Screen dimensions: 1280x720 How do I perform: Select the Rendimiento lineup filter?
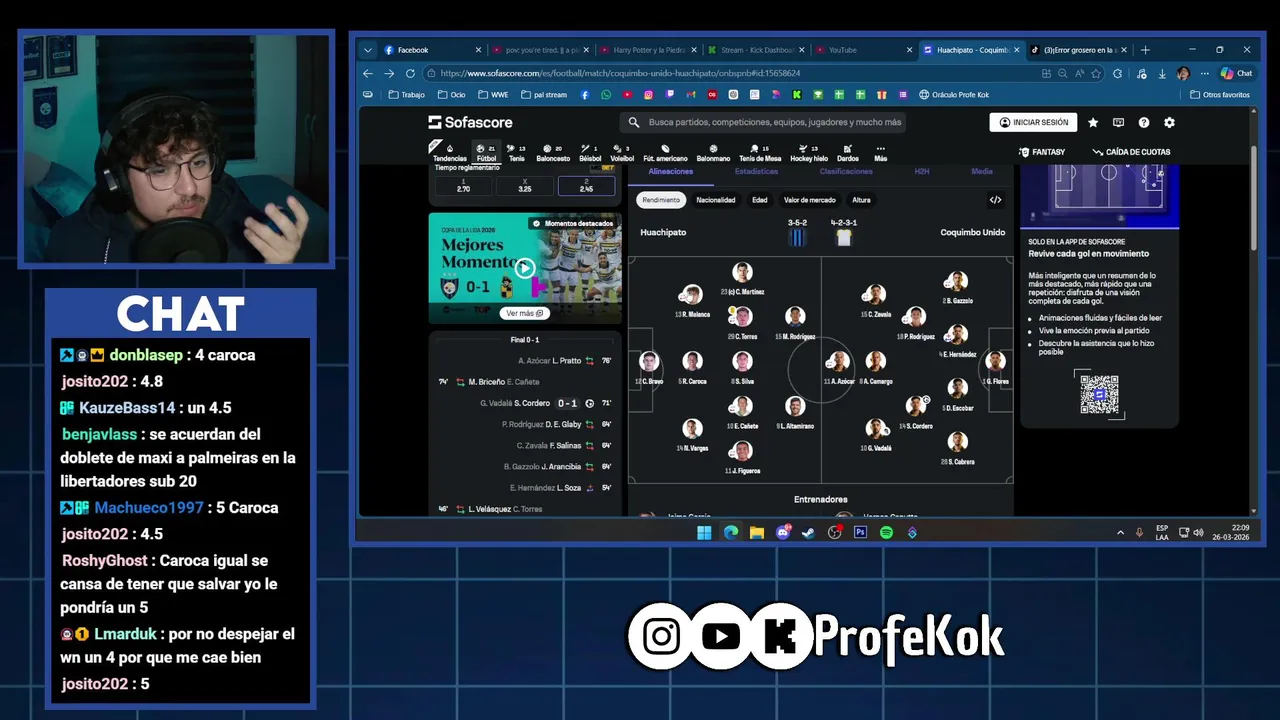pos(661,200)
